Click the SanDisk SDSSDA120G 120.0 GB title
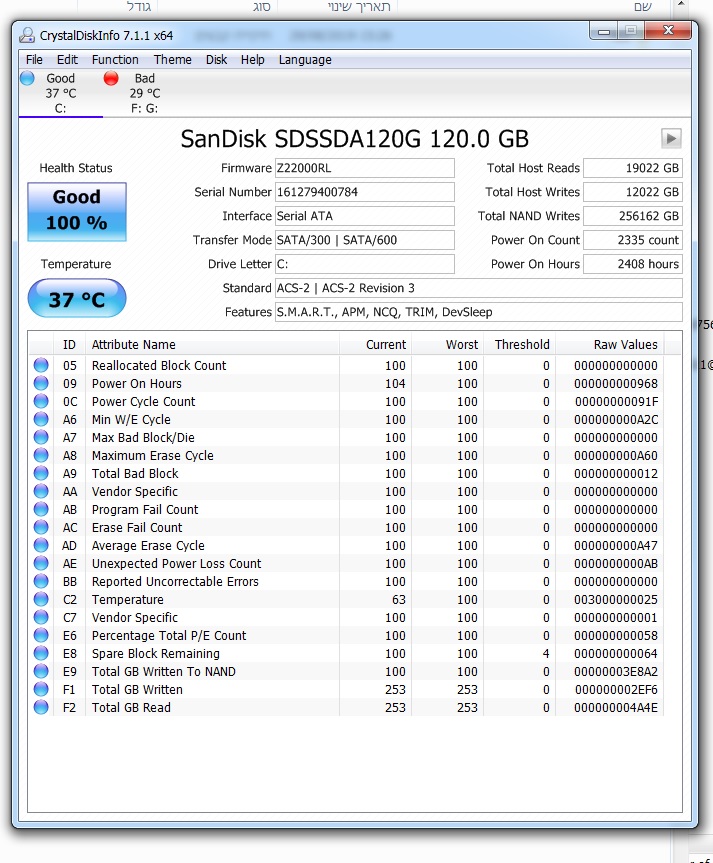 (x=355, y=139)
